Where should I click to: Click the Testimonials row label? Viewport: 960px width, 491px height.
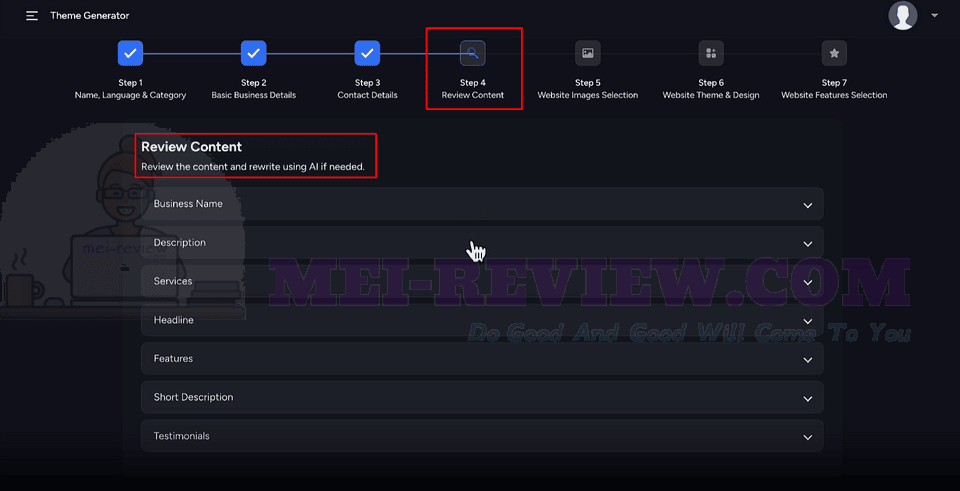point(181,436)
